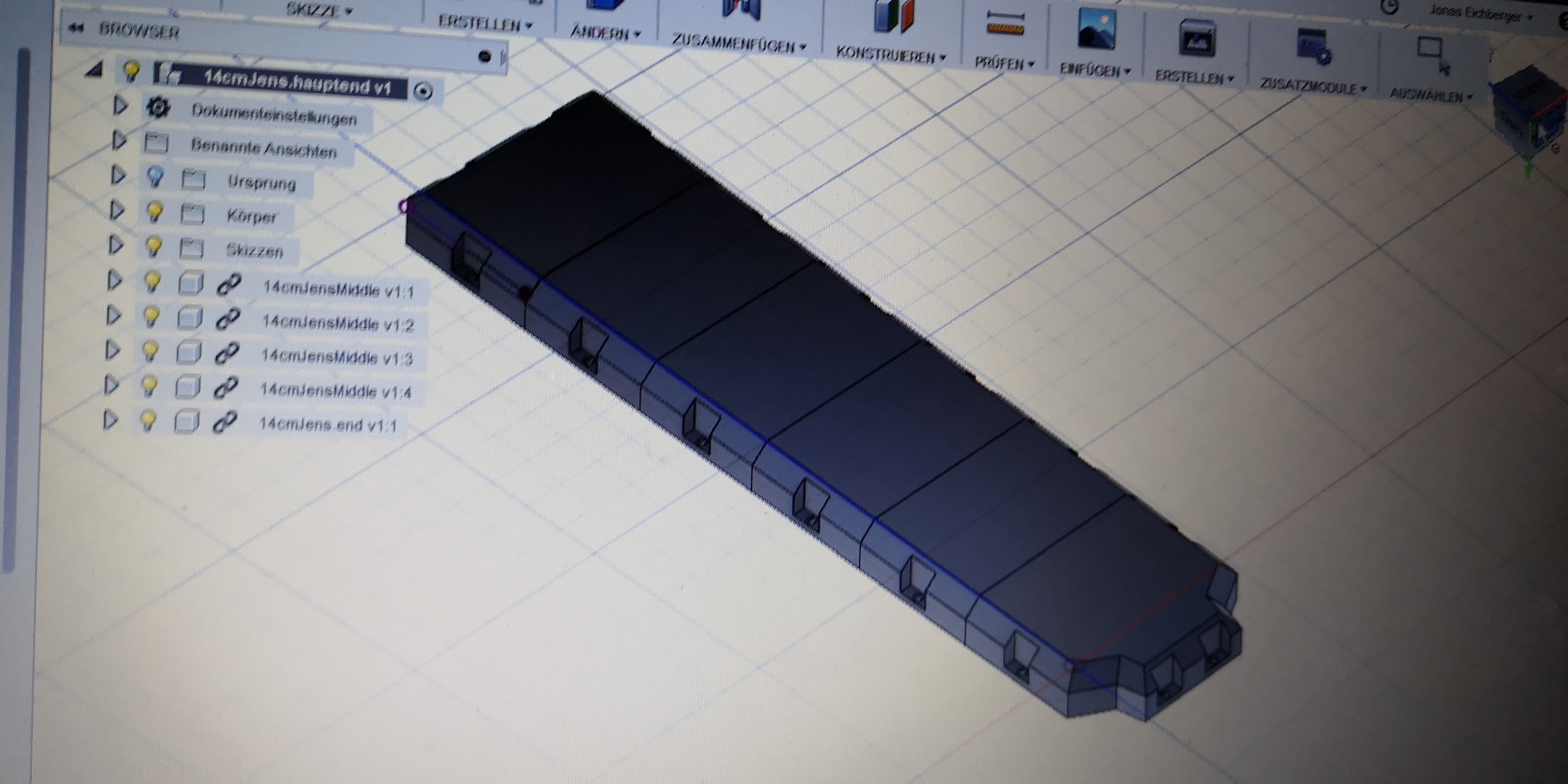Image resolution: width=1568 pixels, height=784 pixels.
Task: Click the Dokumenteinstellungen gear icon
Action: 158,108
